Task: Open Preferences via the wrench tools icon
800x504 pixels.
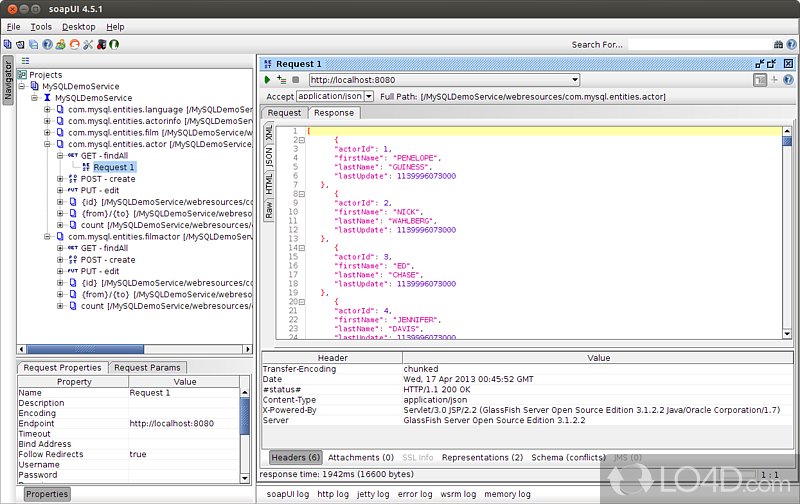Action: pyautogui.click(x=87, y=44)
